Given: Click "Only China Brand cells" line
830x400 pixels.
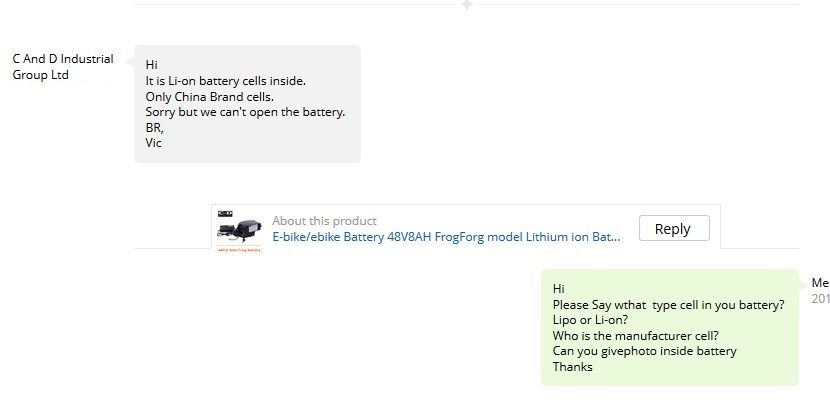Looking at the screenshot, I should click(x=209, y=97).
